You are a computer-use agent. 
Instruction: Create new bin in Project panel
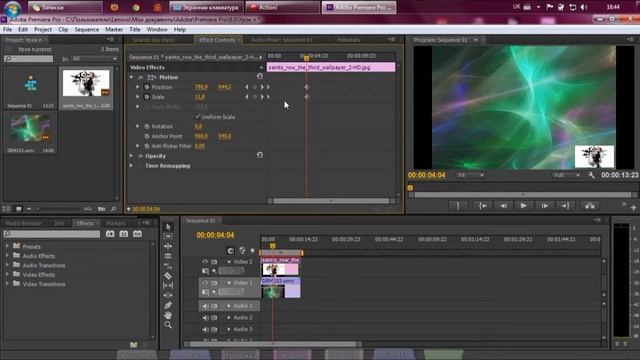[x=102, y=209]
